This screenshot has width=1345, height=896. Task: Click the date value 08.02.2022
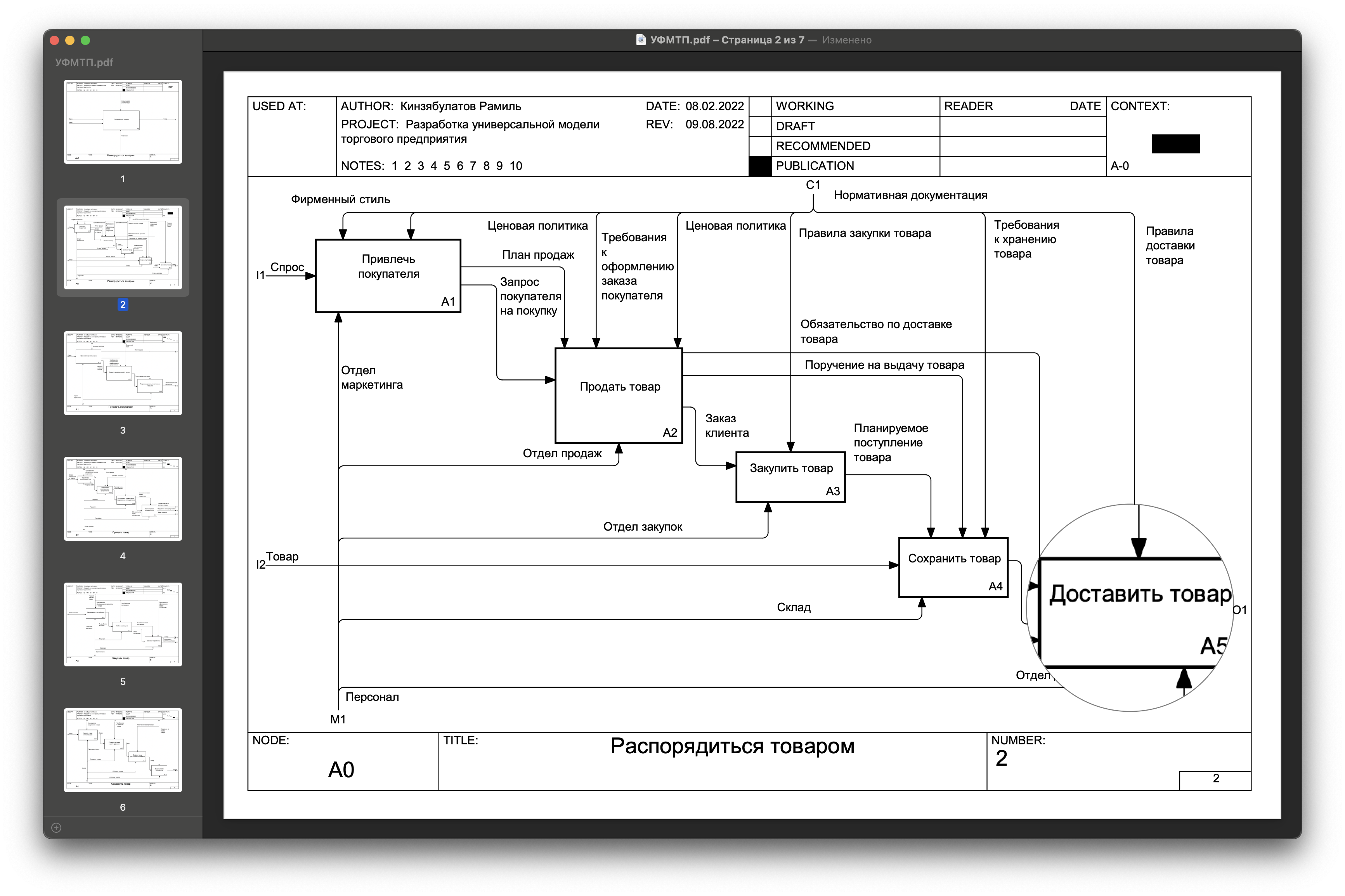pos(714,106)
